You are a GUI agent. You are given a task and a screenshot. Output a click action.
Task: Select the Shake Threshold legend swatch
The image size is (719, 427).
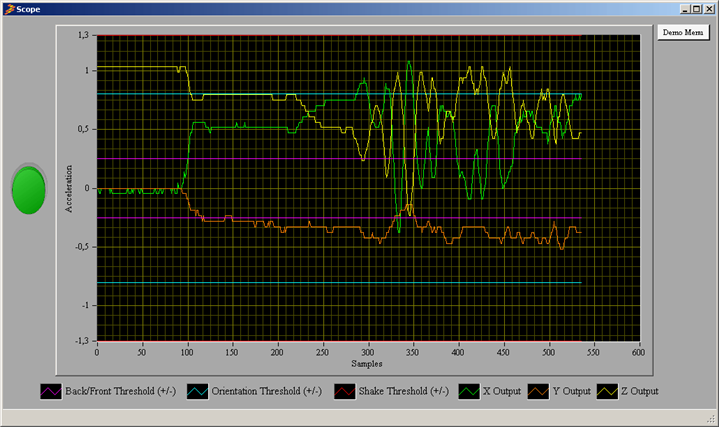[x=344, y=392]
